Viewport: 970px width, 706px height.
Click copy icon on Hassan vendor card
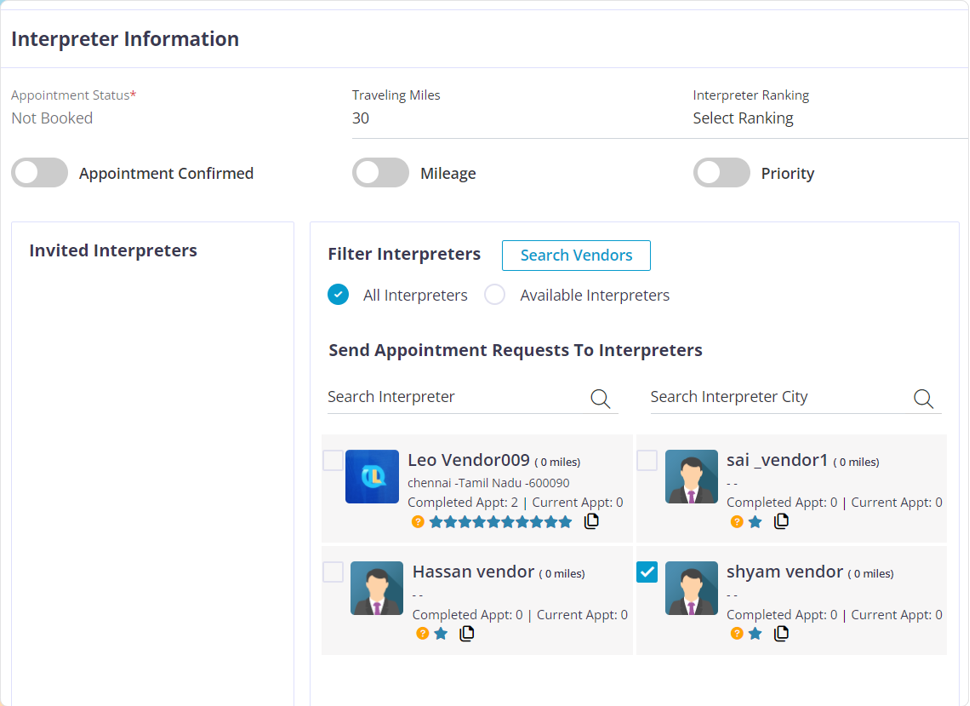[466, 633]
